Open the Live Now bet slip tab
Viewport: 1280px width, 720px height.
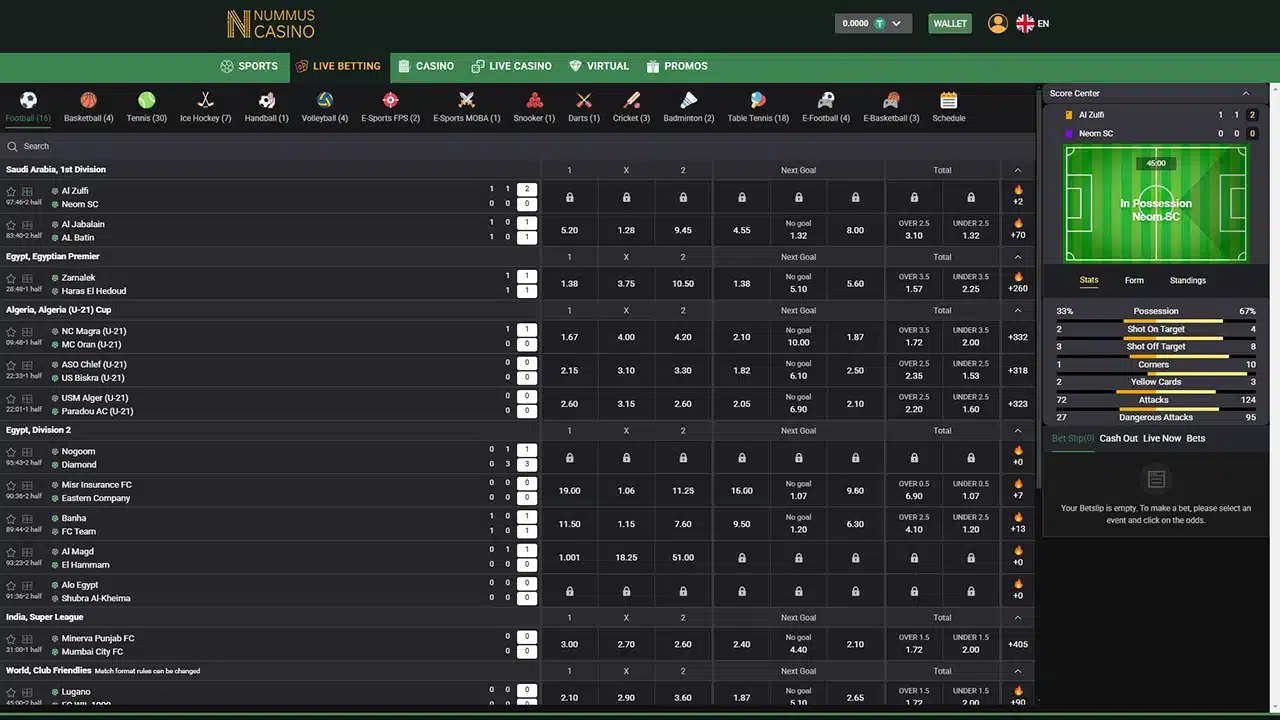(1162, 438)
